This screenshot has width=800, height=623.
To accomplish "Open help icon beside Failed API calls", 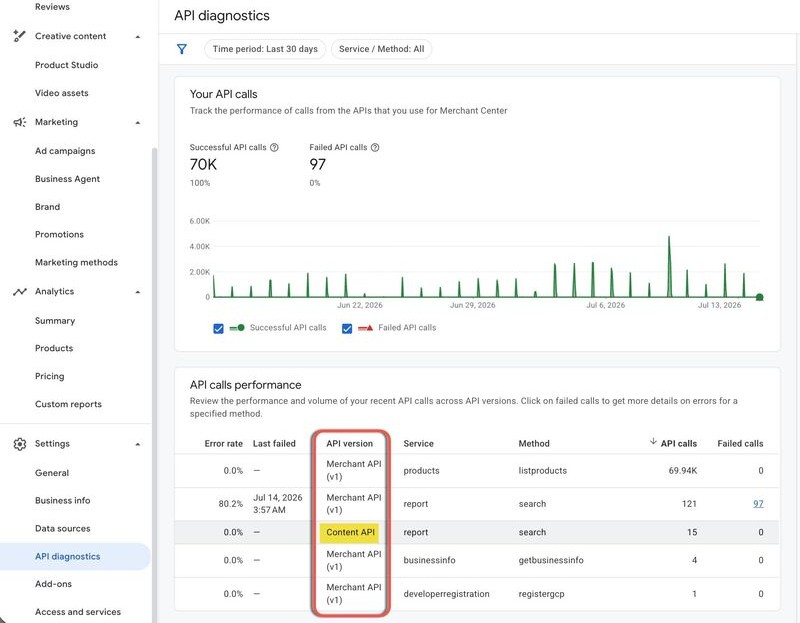I will click(x=375, y=147).
